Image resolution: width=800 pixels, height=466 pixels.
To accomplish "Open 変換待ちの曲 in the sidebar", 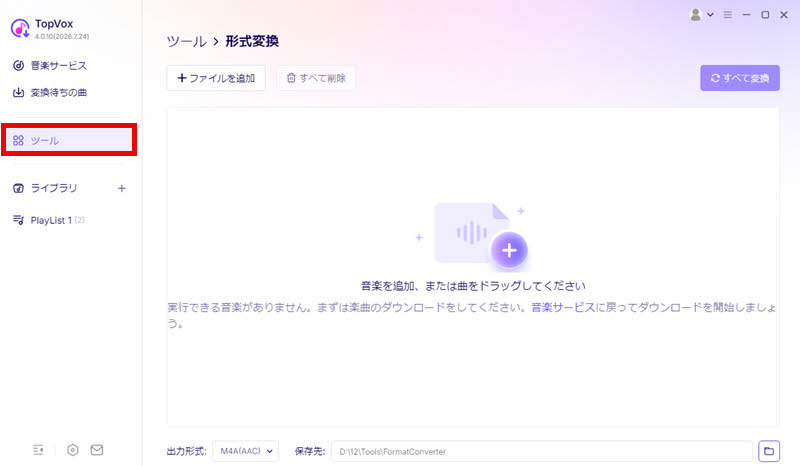I will click(x=50, y=92).
